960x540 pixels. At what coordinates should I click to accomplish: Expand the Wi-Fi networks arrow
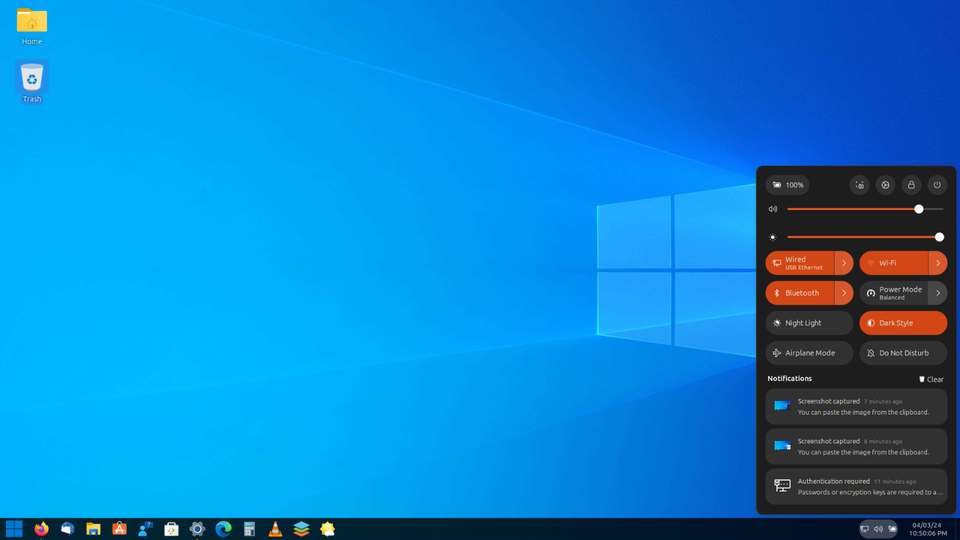[x=938, y=263]
